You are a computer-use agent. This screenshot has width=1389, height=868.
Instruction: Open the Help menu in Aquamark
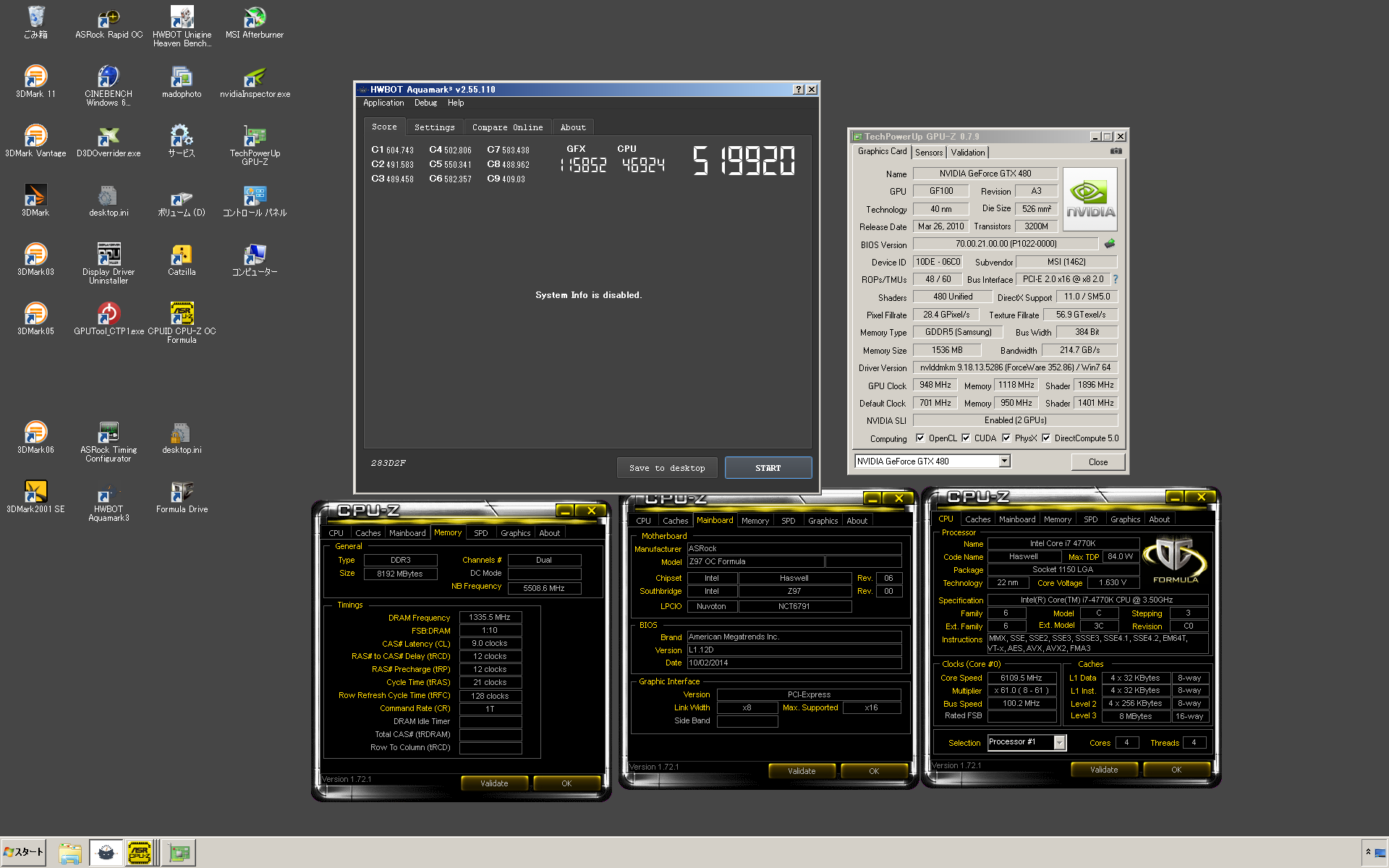(456, 103)
